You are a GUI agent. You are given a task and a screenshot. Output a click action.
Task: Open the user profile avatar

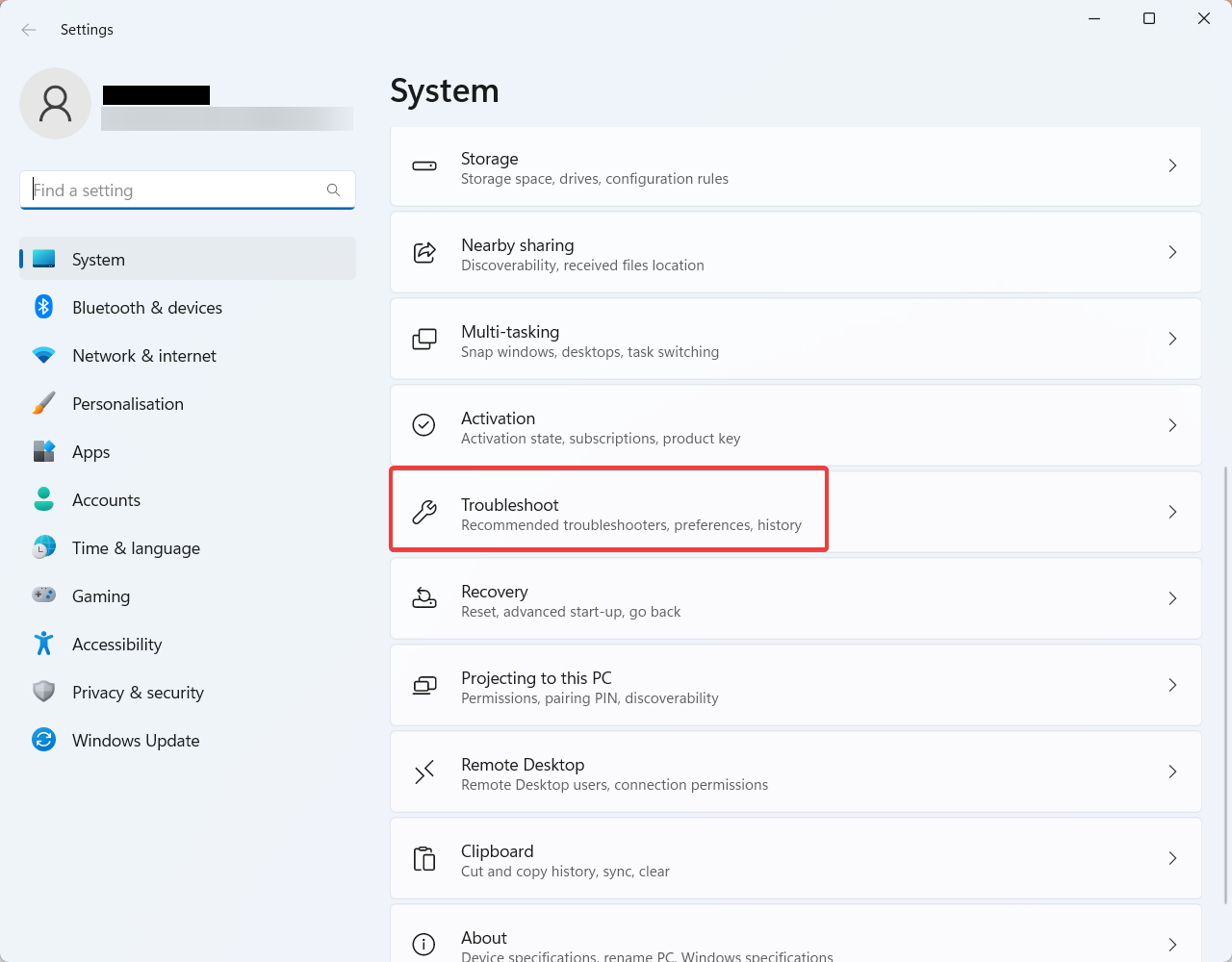56,103
